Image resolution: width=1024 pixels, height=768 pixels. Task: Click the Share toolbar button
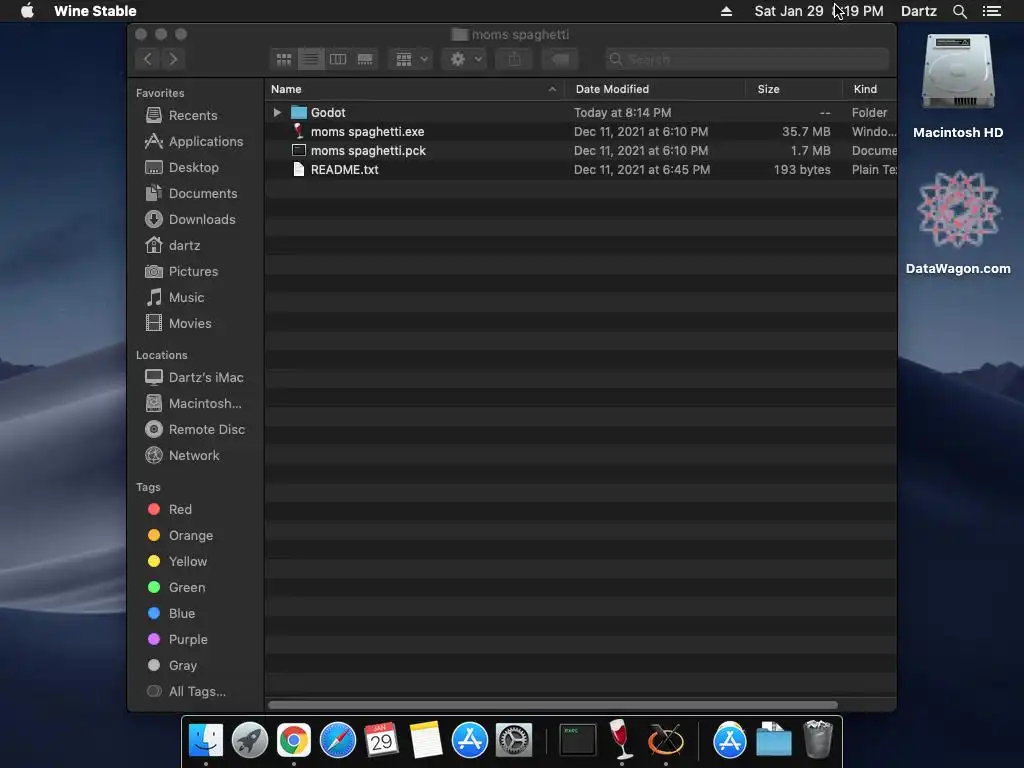click(x=515, y=59)
